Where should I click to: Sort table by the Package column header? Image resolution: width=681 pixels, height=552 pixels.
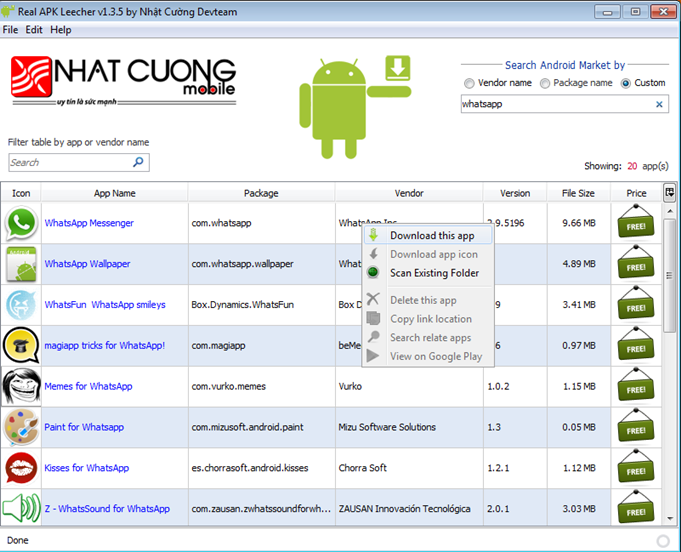tap(261, 193)
